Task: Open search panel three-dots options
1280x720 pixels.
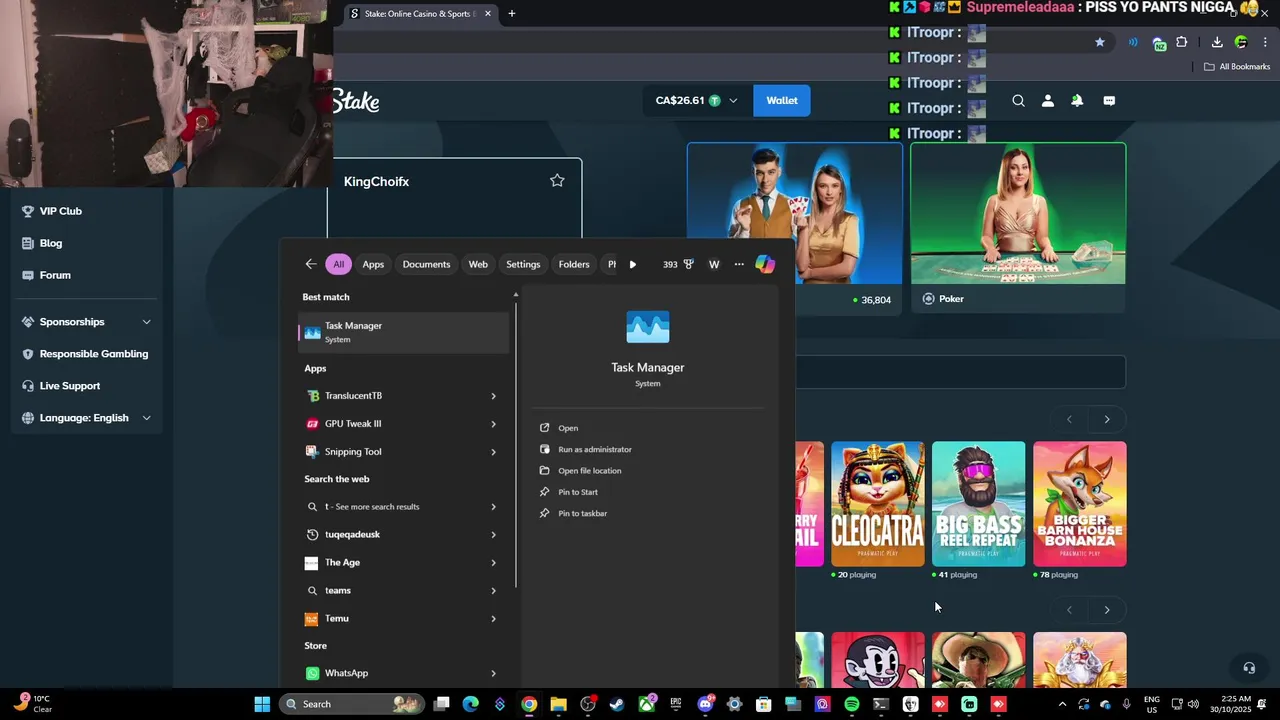Action: point(739,264)
